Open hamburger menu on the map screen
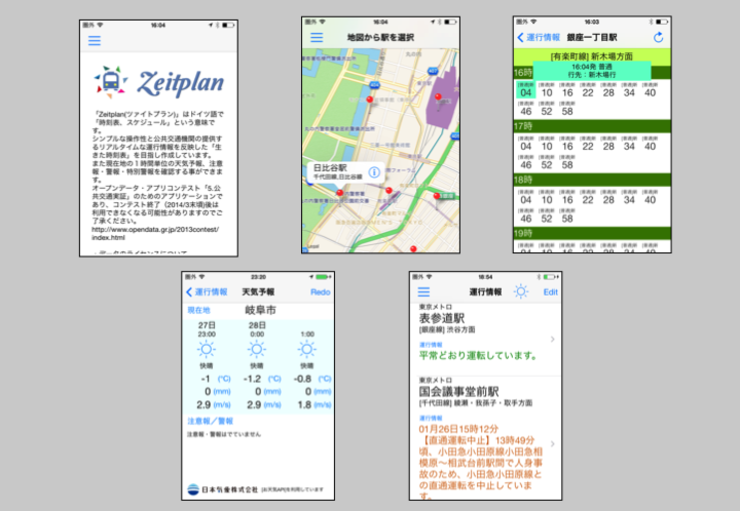Image resolution: width=740 pixels, height=511 pixels. pyautogui.click(x=317, y=37)
